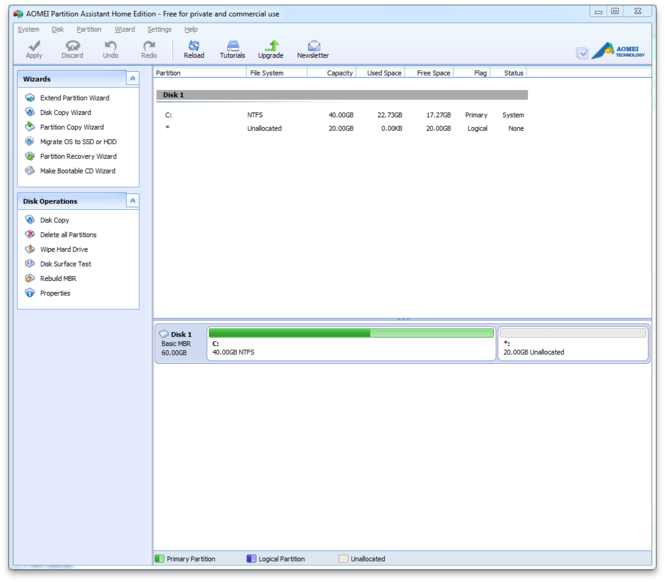
Task: Click the Partition Copy Wizard icon
Action: click(30, 126)
